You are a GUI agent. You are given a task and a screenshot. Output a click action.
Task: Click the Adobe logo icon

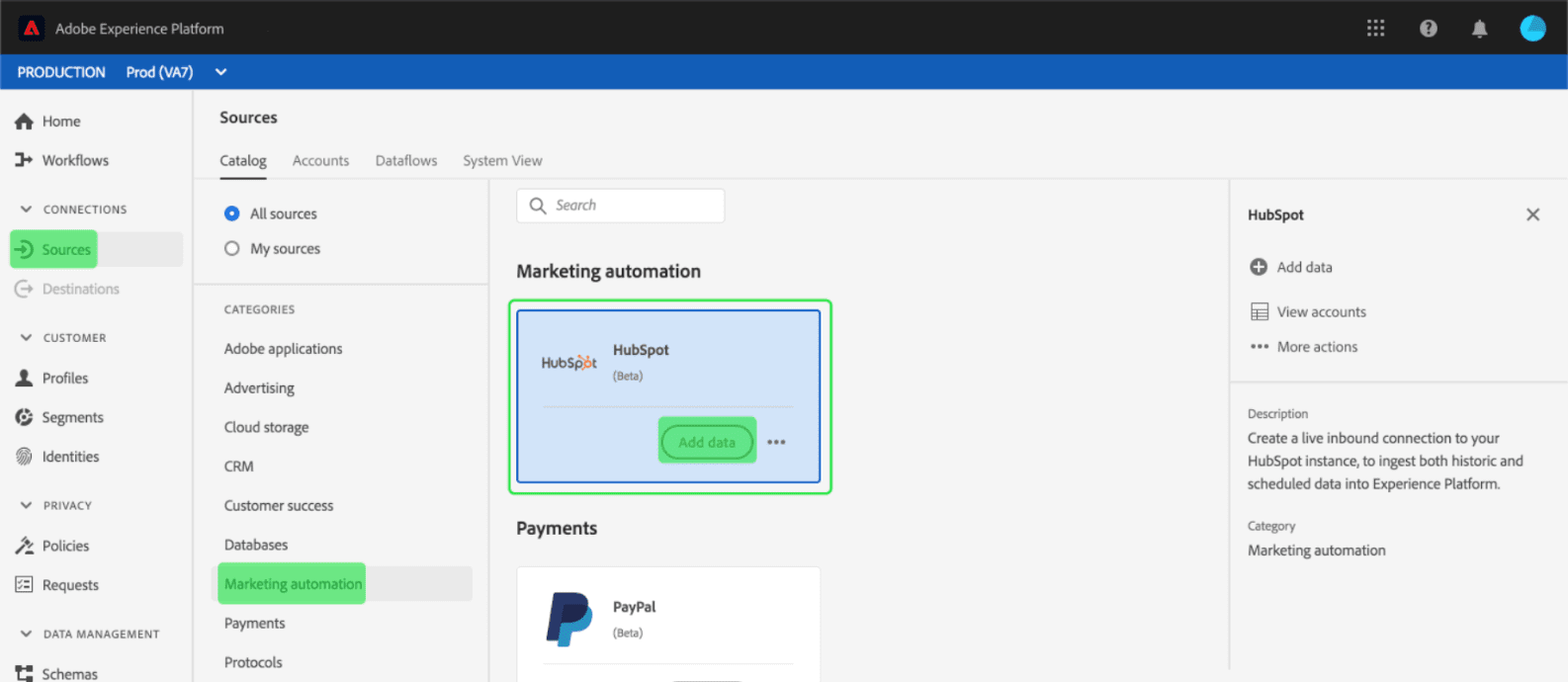32,28
